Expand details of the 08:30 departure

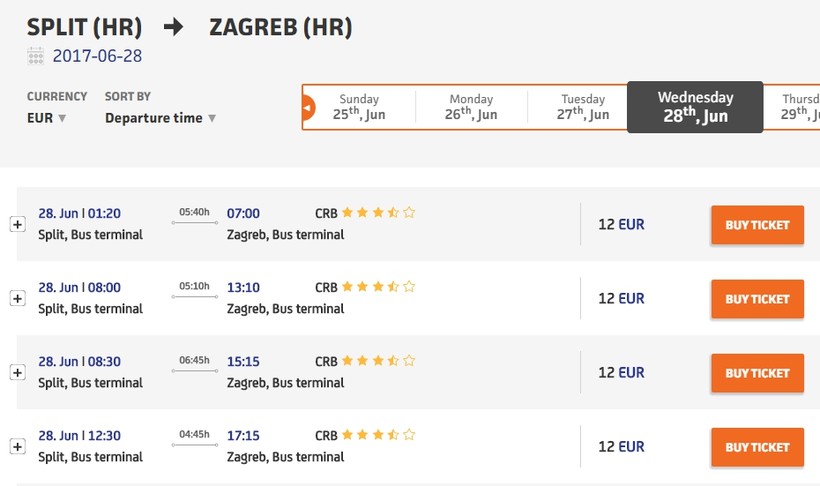tap(17, 373)
